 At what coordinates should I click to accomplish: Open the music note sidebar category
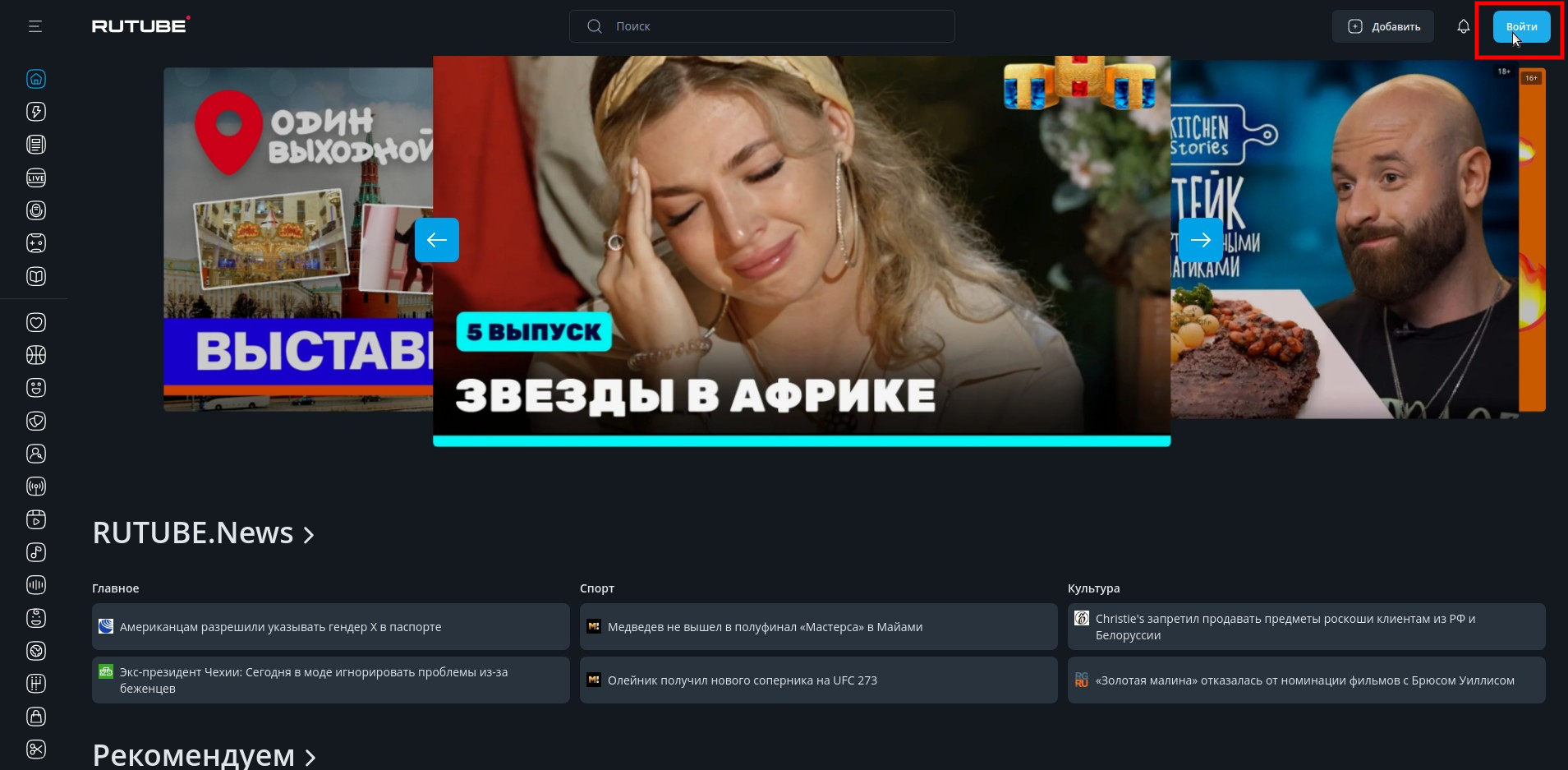click(x=36, y=552)
